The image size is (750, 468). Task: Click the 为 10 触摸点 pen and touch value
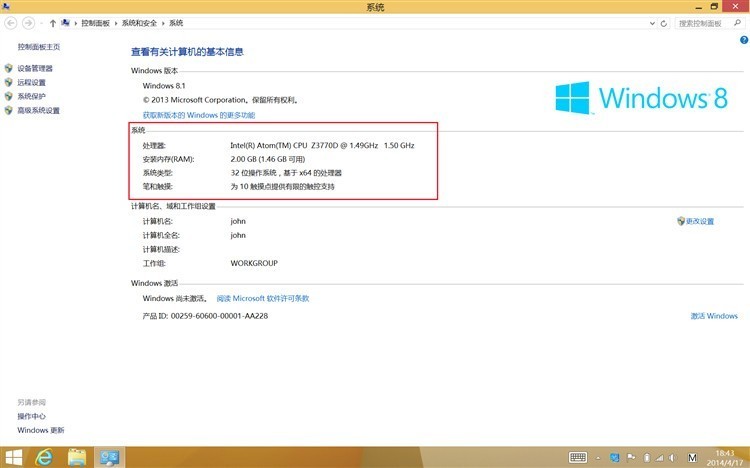point(282,187)
